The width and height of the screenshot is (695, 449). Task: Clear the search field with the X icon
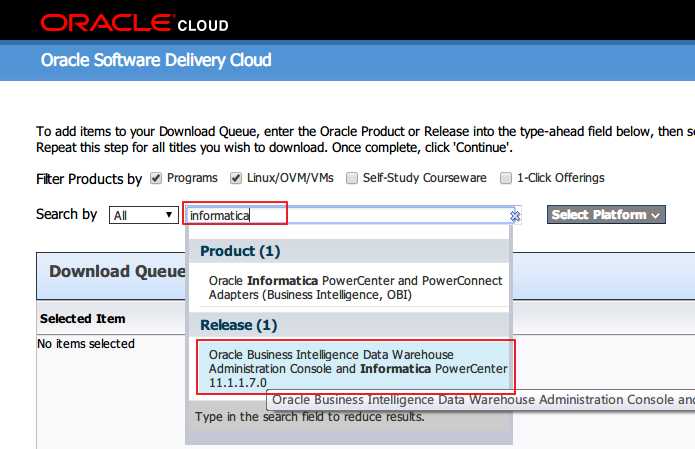tap(515, 216)
